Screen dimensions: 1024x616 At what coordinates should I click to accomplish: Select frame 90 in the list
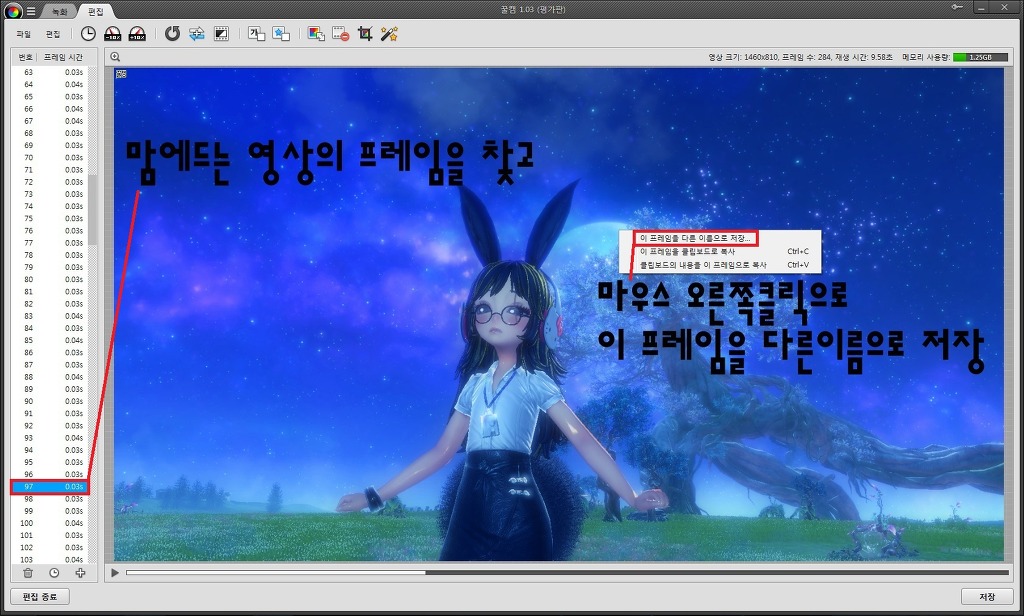click(x=50, y=402)
